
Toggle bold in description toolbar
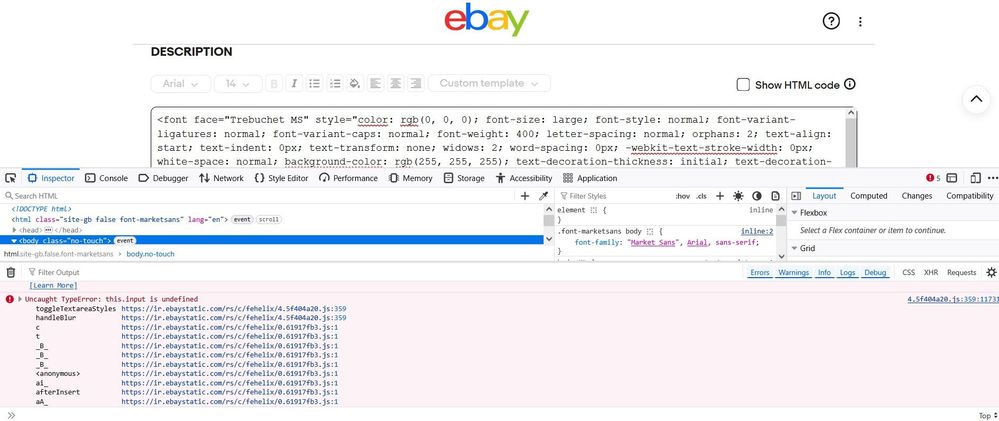[275, 83]
